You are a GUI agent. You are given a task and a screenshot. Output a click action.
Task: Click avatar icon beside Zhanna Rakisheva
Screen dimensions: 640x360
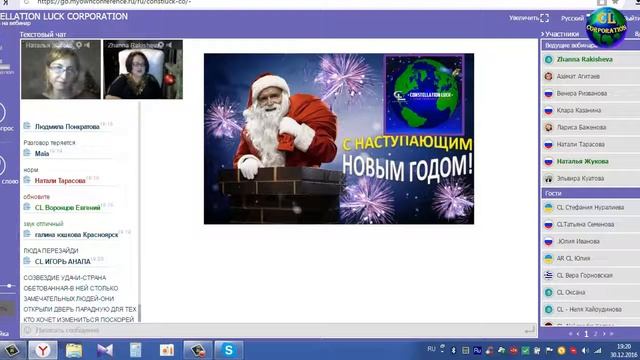[x=549, y=60]
